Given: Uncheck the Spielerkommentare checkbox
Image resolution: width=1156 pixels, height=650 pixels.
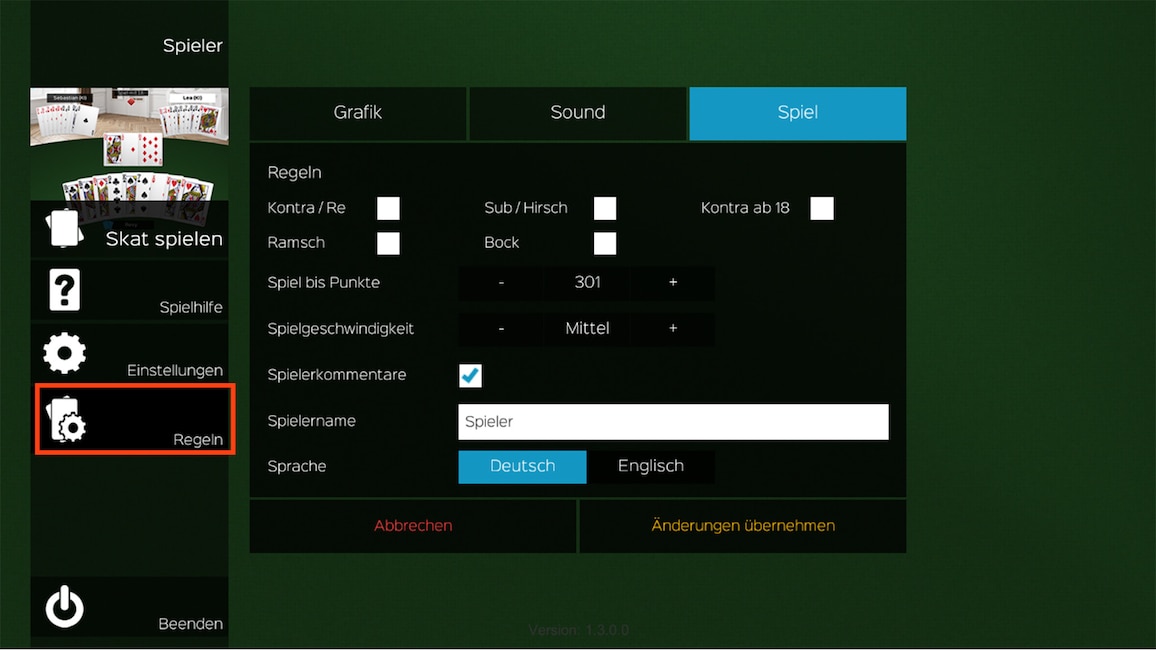Looking at the screenshot, I should tap(470, 375).
